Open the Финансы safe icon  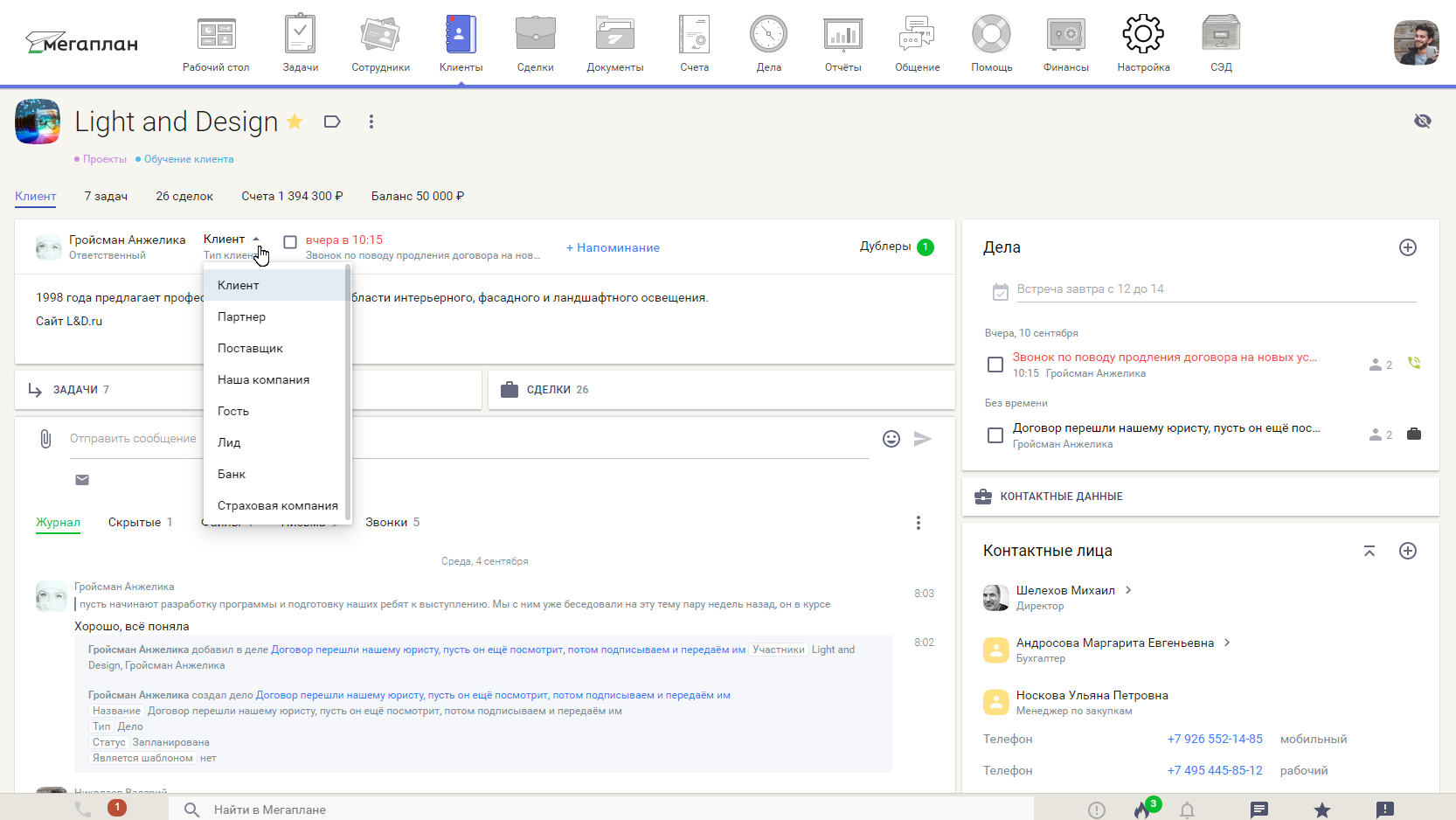pyautogui.click(x=1065, y=35)
